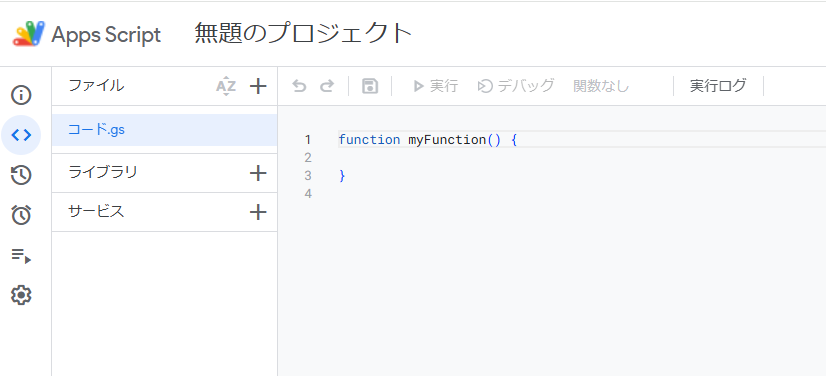826x376 pixels.
Task: Open Project Settings gear icon
Action: 21,295
